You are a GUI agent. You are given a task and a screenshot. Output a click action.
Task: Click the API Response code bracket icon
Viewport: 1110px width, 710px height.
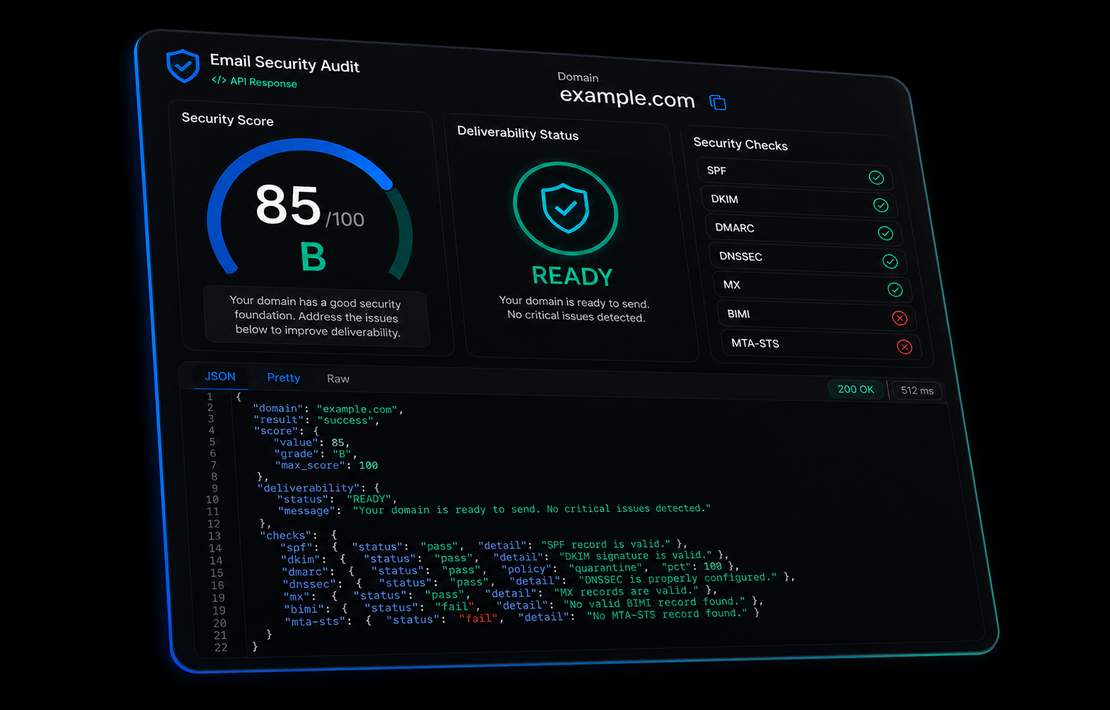click(x=219, y=80)
